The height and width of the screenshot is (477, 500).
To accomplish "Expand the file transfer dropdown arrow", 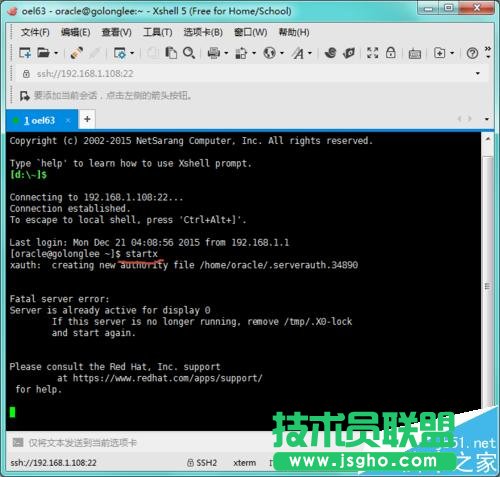I will coord(254,53).
